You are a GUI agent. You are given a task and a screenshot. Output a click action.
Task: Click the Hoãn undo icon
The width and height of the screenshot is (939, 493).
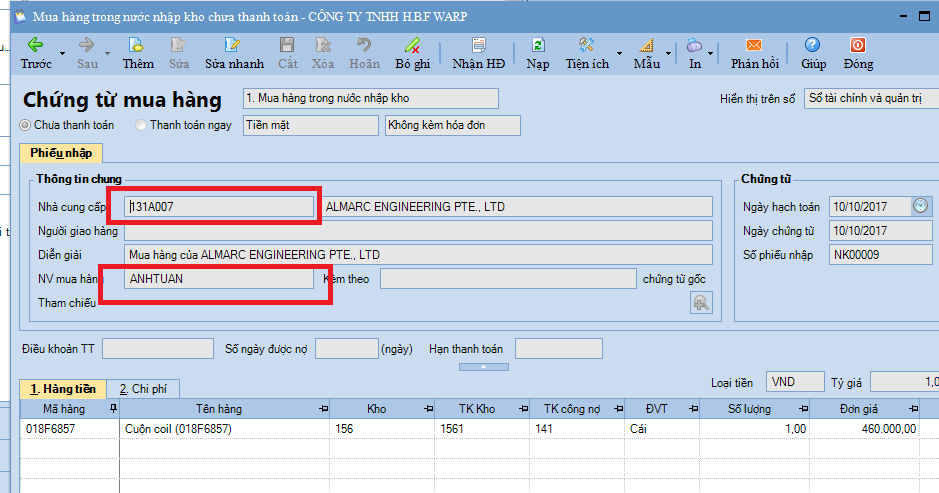[364, 45]
